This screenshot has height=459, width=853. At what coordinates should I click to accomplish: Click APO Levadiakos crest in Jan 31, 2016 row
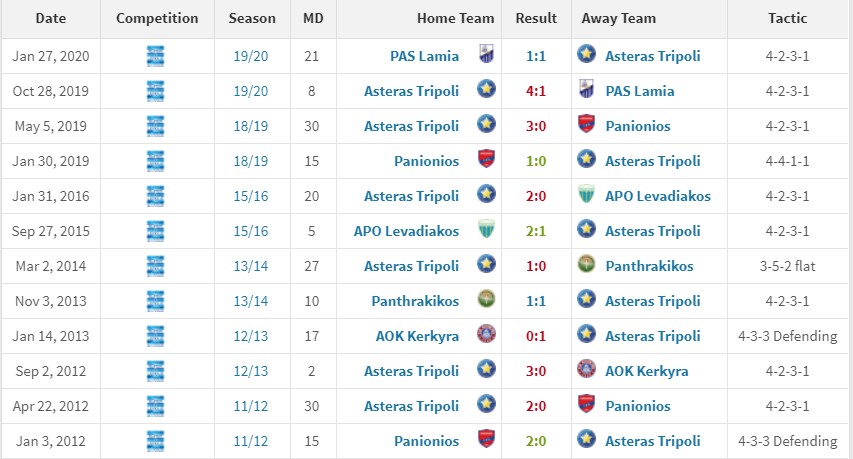[587, 196]
